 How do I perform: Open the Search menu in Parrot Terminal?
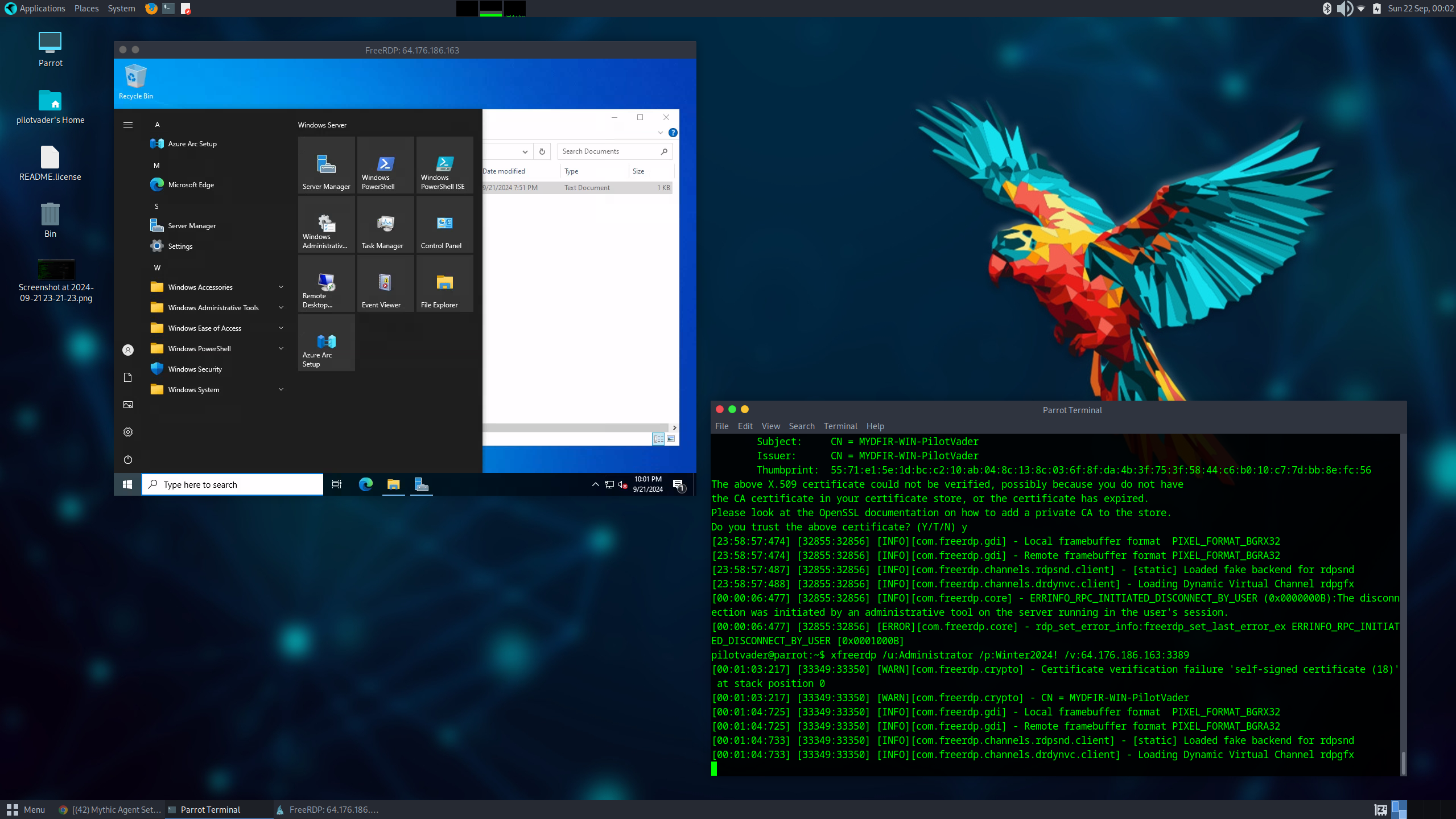[x=801, y=426]
